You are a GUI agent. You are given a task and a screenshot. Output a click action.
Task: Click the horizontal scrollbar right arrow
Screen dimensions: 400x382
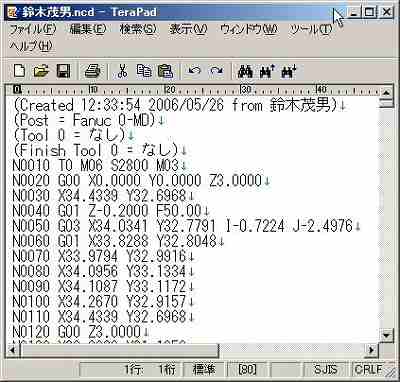point(371,350)
